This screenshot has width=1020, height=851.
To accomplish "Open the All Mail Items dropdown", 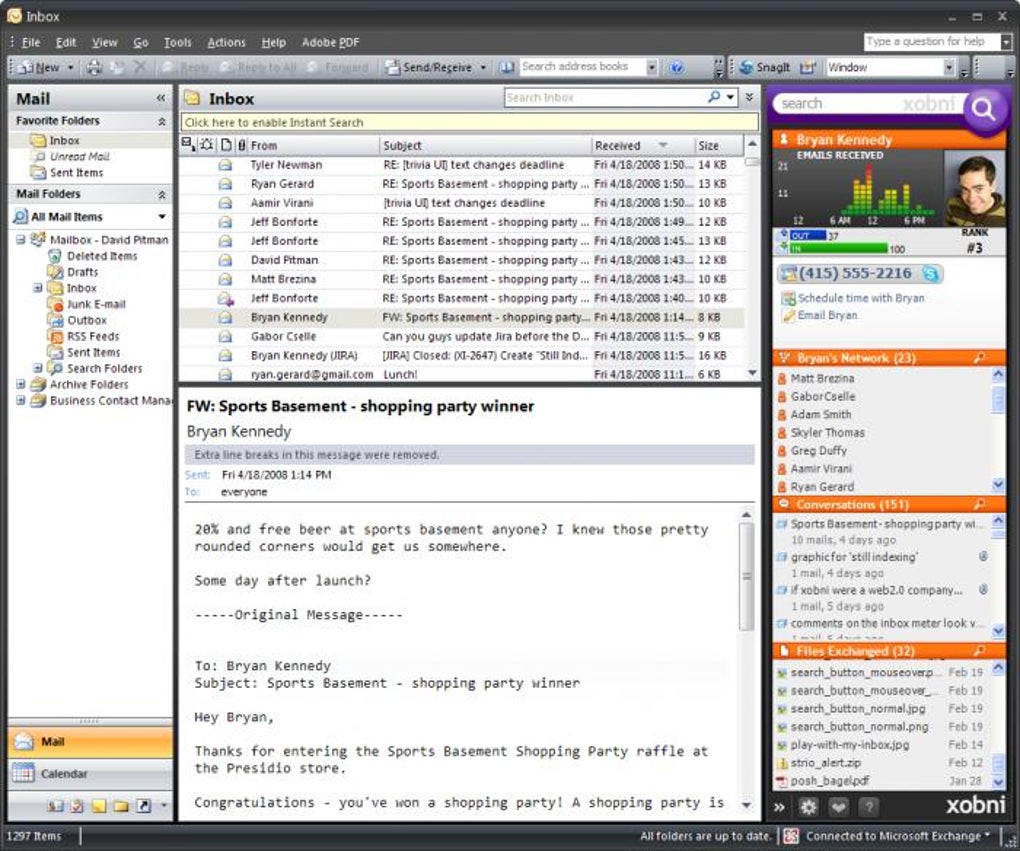I will click(x=161, y=217).
